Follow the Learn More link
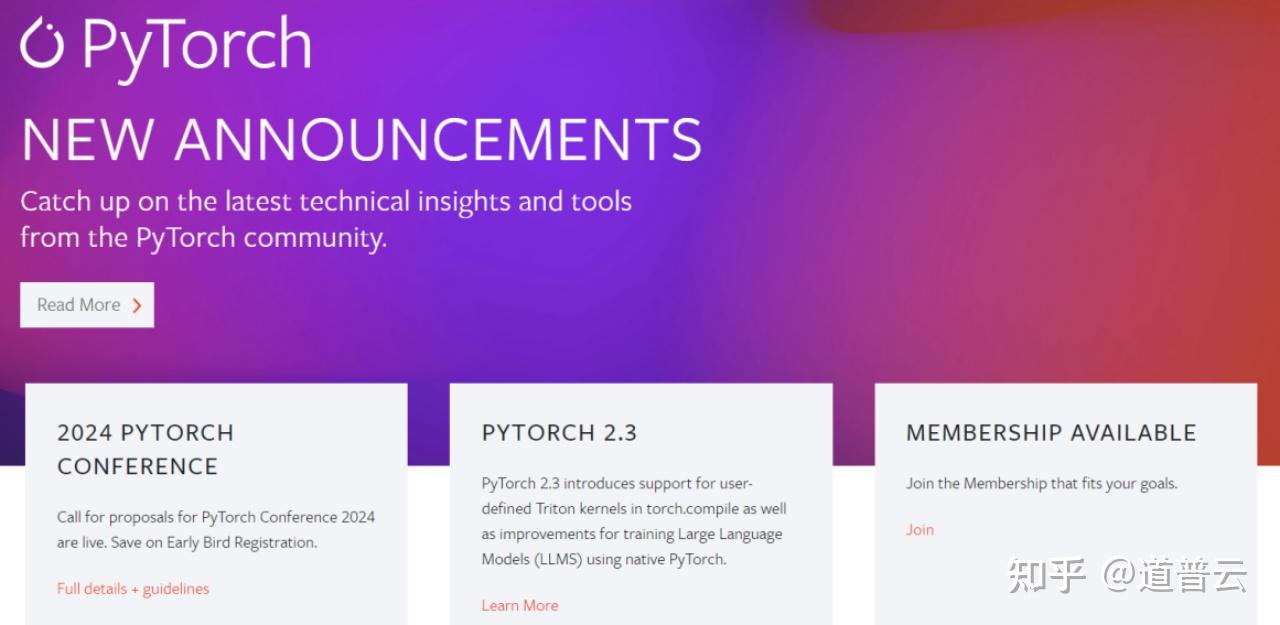Image resolution: width=1280 pixels, height=625 pixels. 520,605
